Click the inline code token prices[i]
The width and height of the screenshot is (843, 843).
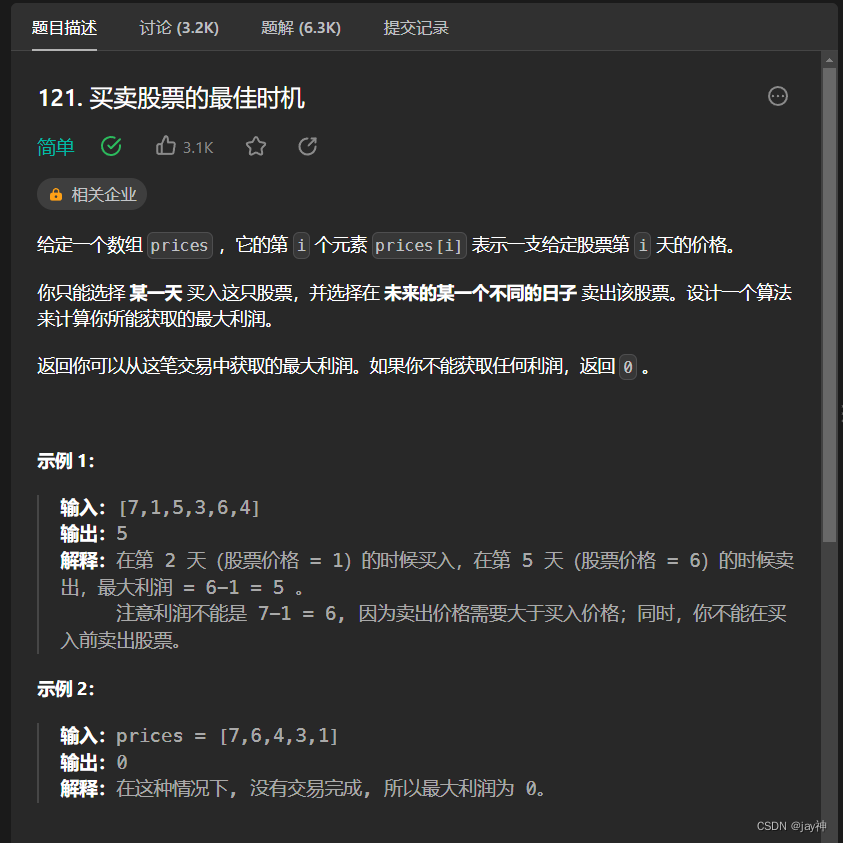(x=419, y=245)
